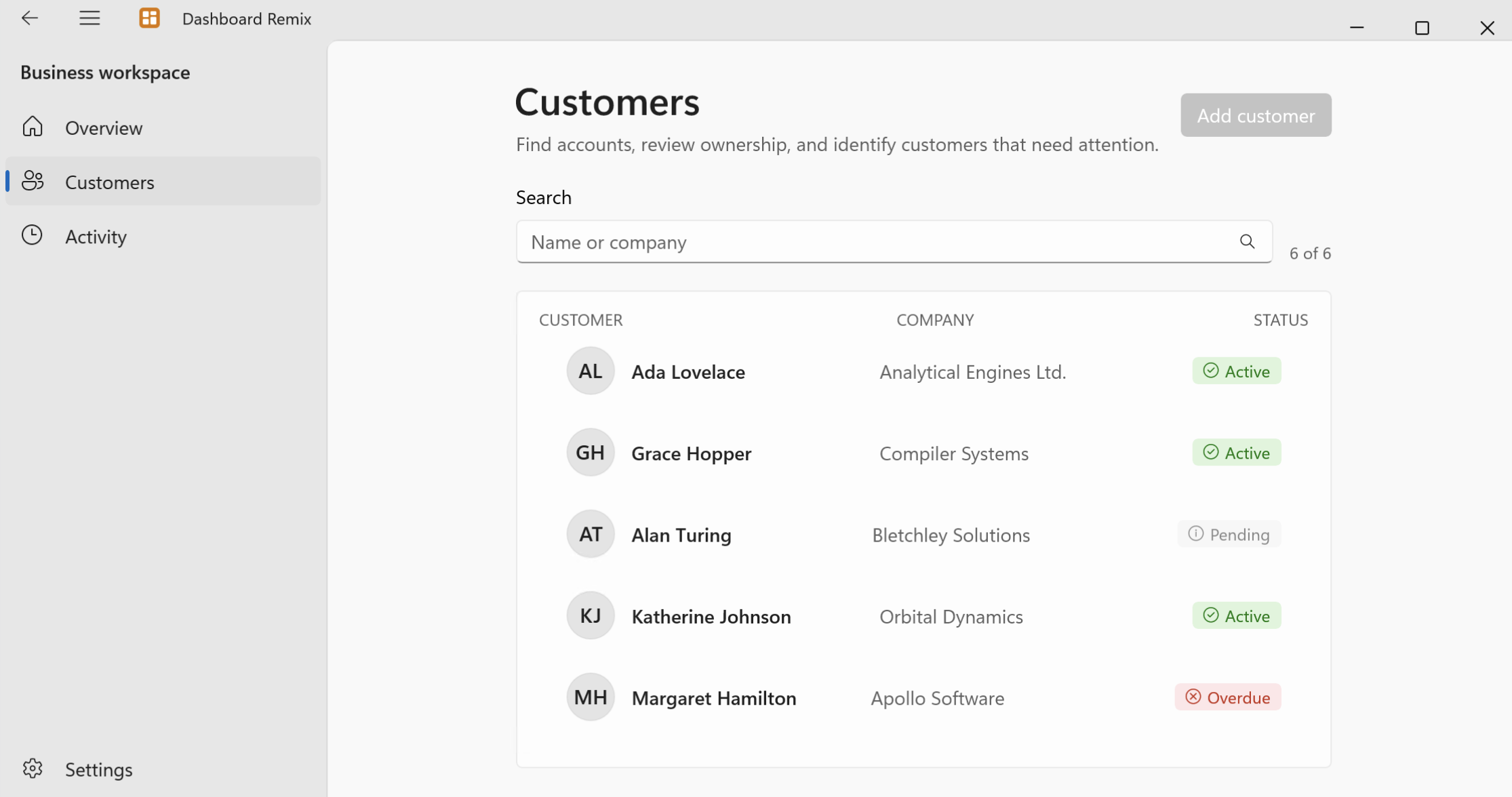The image size is (1512, 797).
Task: Select the Grace Hopper customer name
Action: [x=692, y=453]
